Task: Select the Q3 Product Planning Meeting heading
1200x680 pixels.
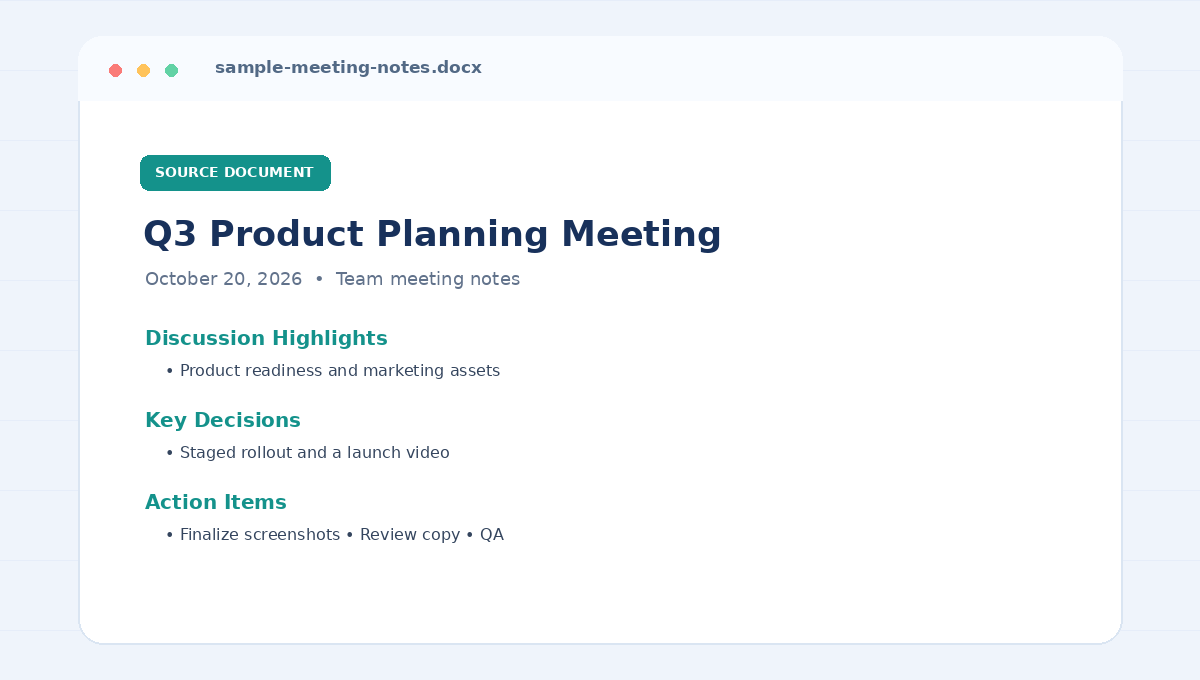Action: (x=432, y=234)
